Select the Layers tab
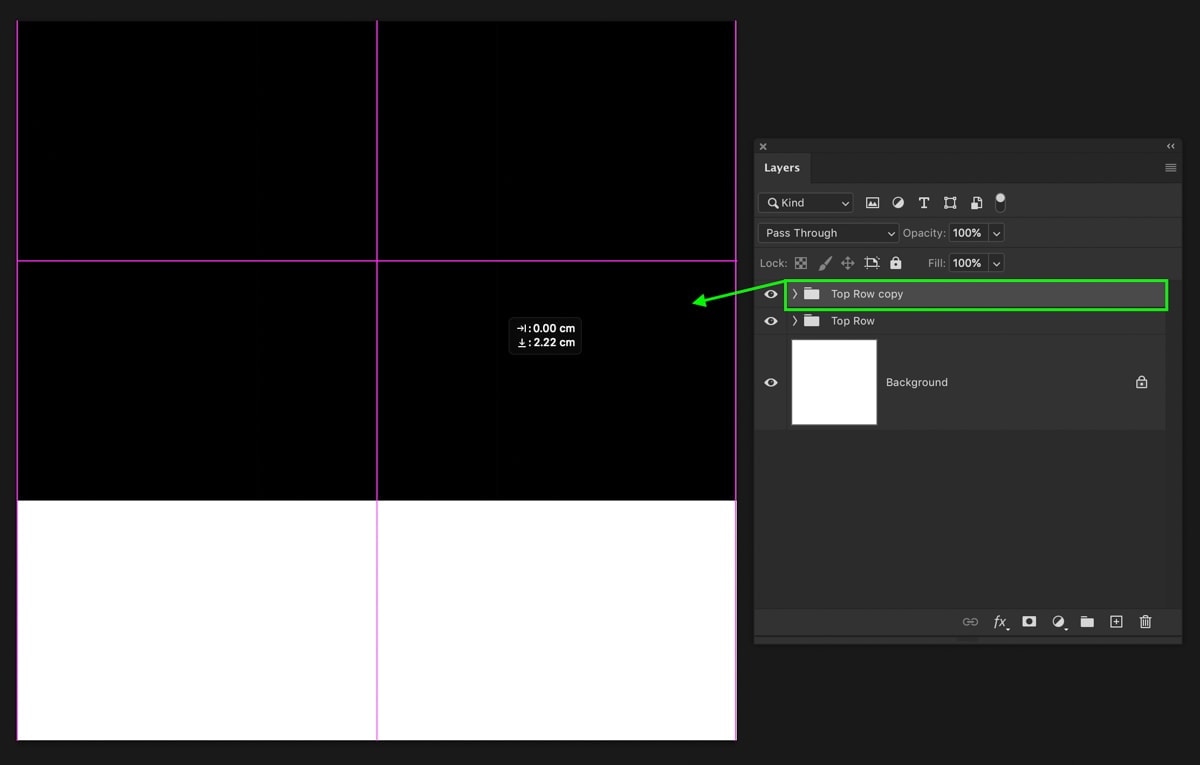 point(782,168)
